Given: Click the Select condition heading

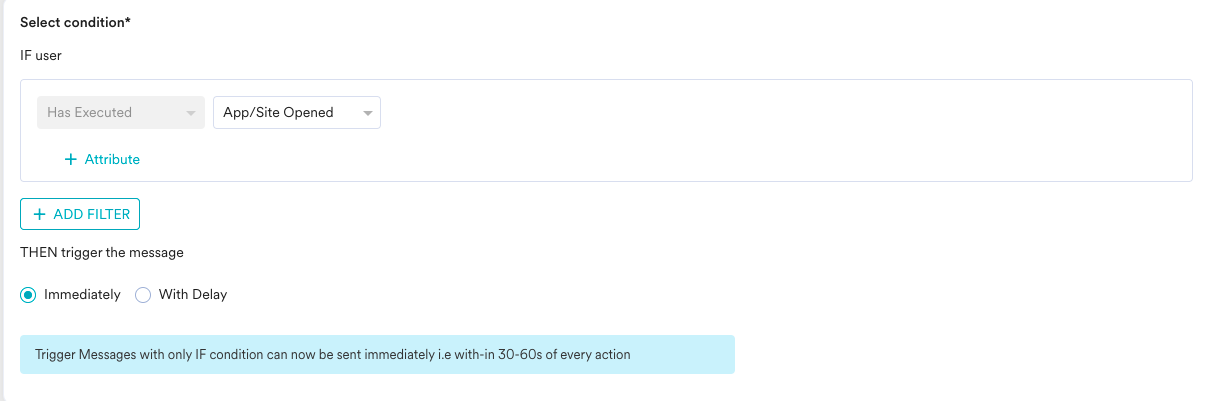Looking at the screenshot, I should tap(76, 21).
